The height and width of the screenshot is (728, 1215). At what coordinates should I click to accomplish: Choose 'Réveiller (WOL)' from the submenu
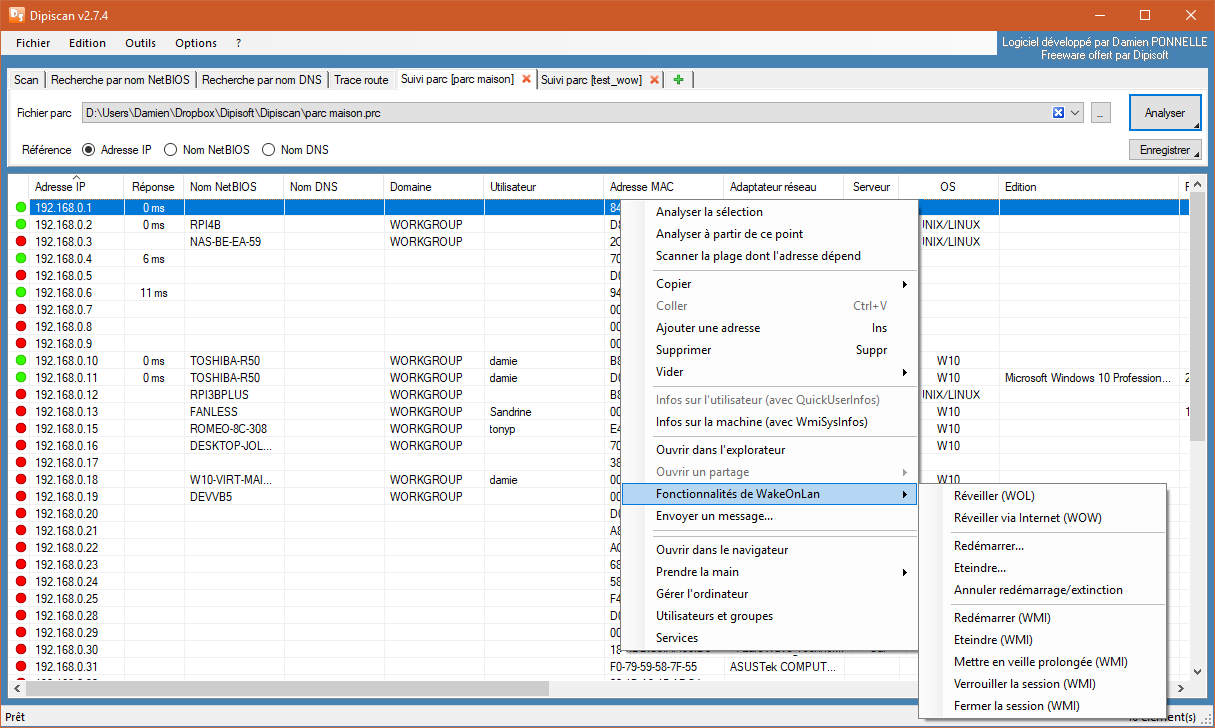[994, 496]
